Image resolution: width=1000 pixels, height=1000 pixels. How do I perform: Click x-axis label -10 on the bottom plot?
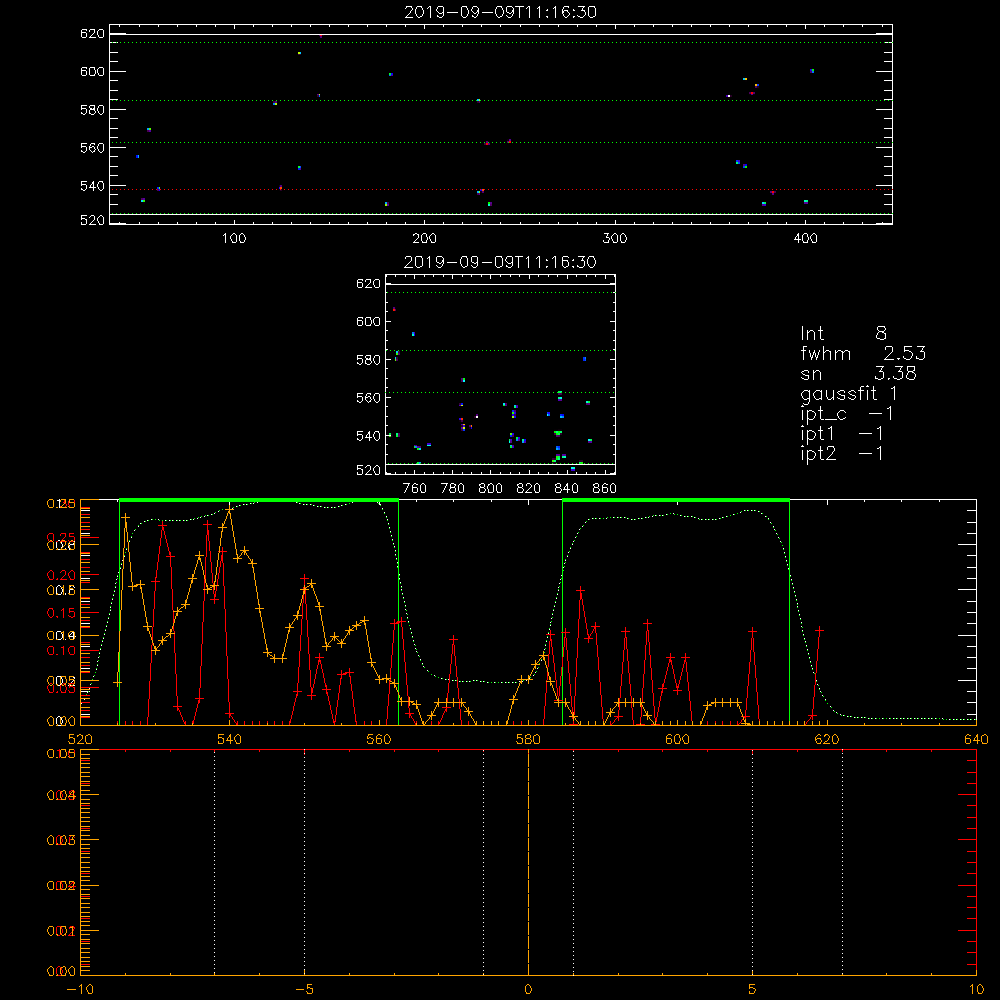80,989
